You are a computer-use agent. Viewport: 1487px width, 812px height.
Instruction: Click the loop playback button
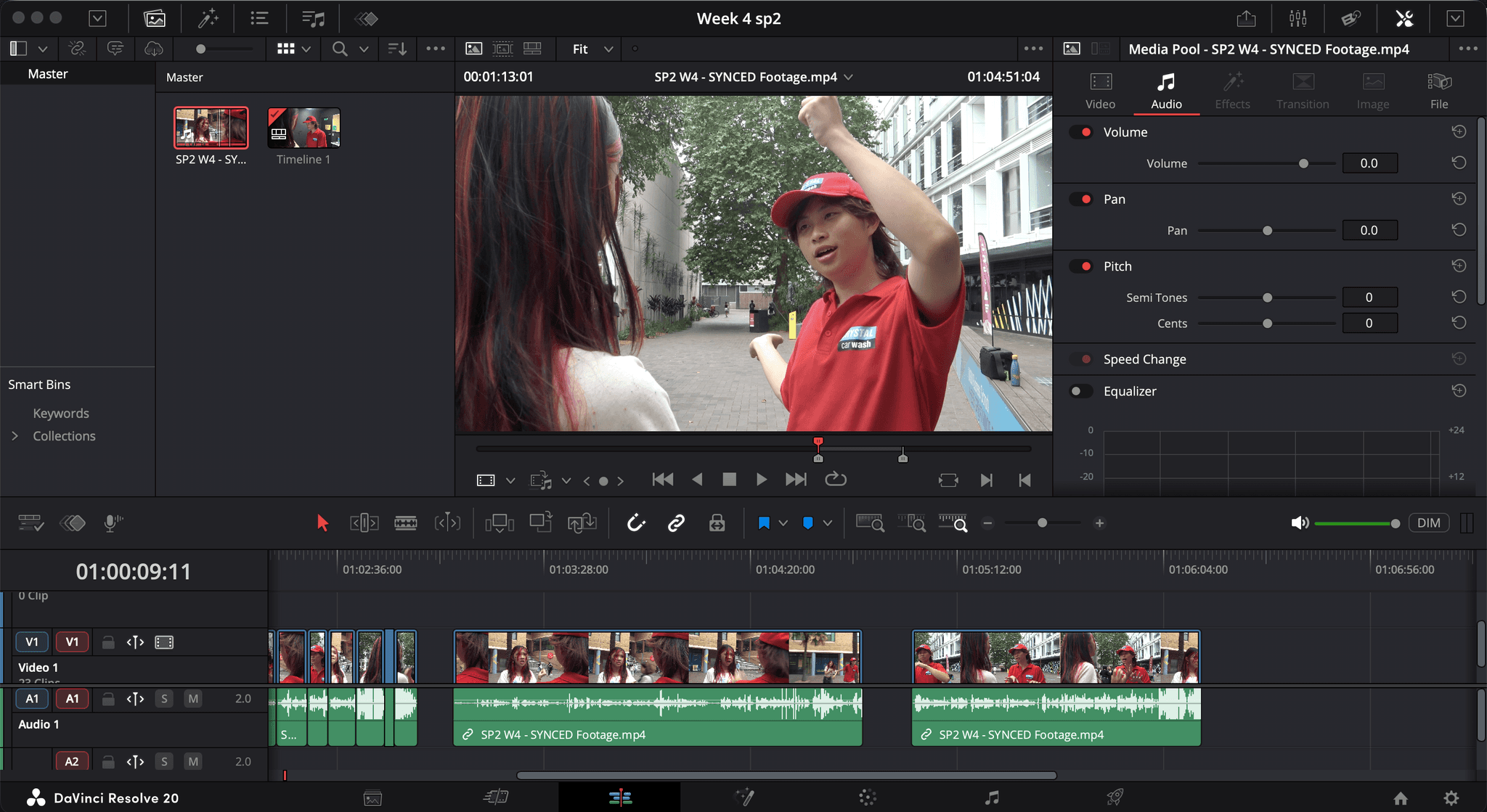[x=836, y=479]
